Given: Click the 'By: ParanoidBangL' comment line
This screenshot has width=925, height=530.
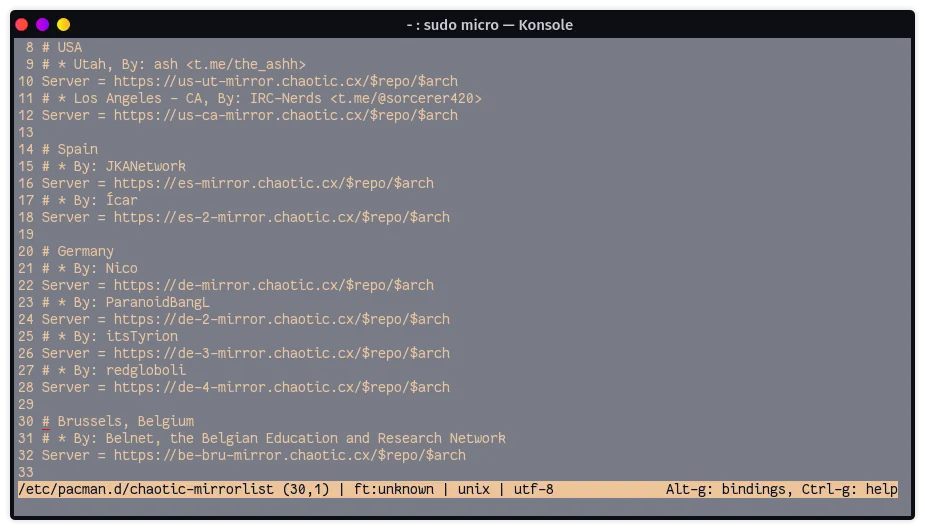Looking at the screenshot, I should (x=125, y=303).
